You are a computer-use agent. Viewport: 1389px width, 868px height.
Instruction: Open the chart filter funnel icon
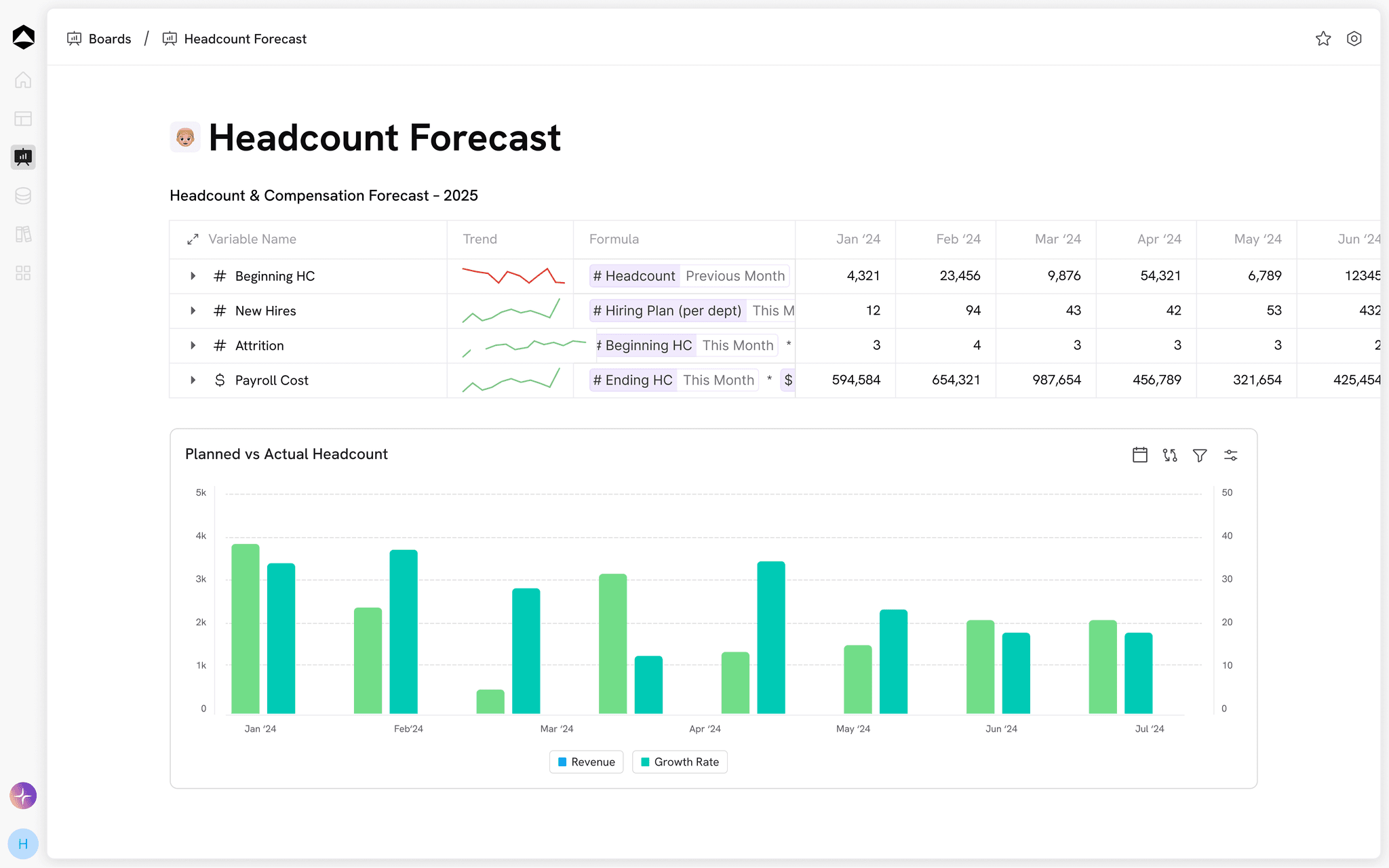click(1200, 455)
